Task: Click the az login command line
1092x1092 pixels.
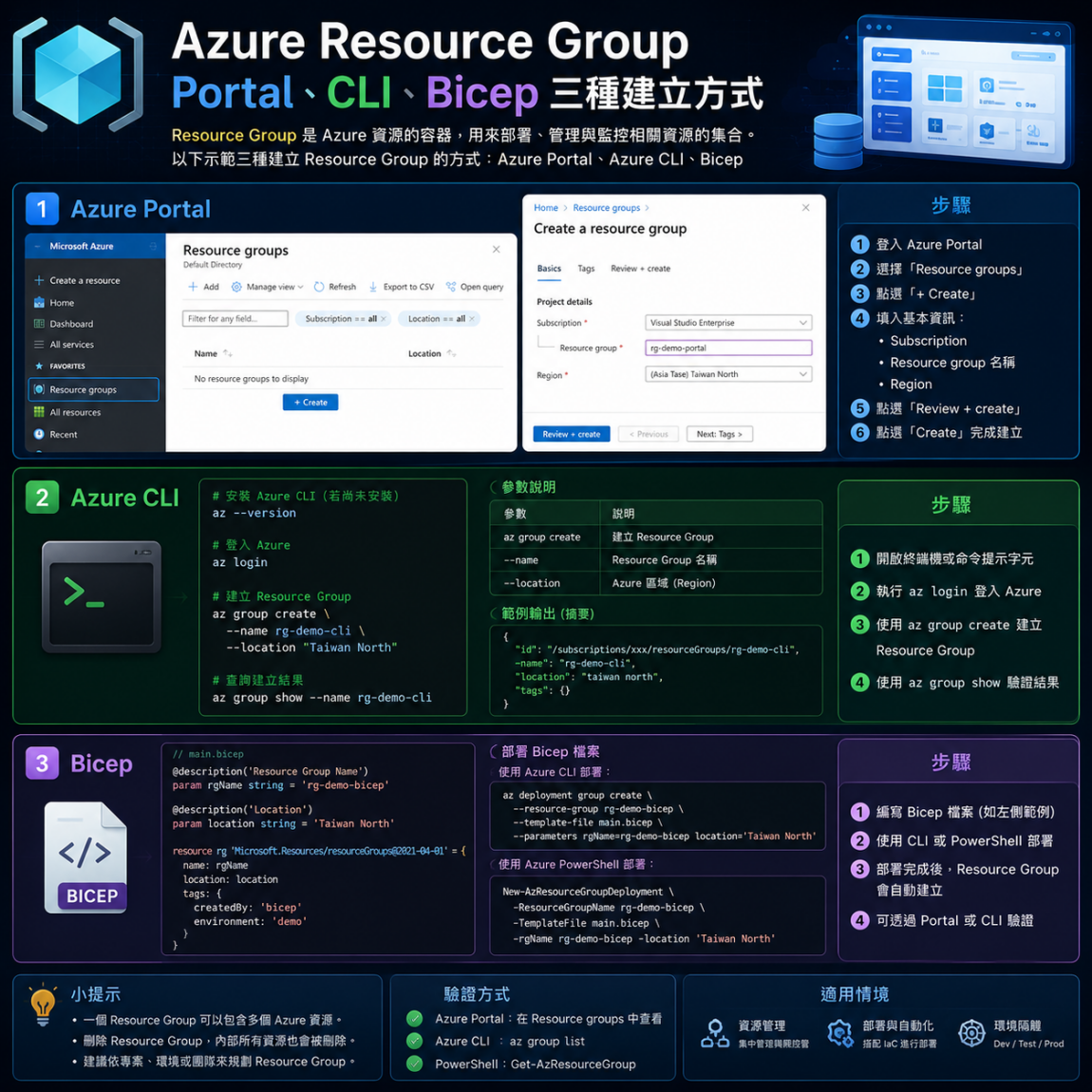Action: 239,563
